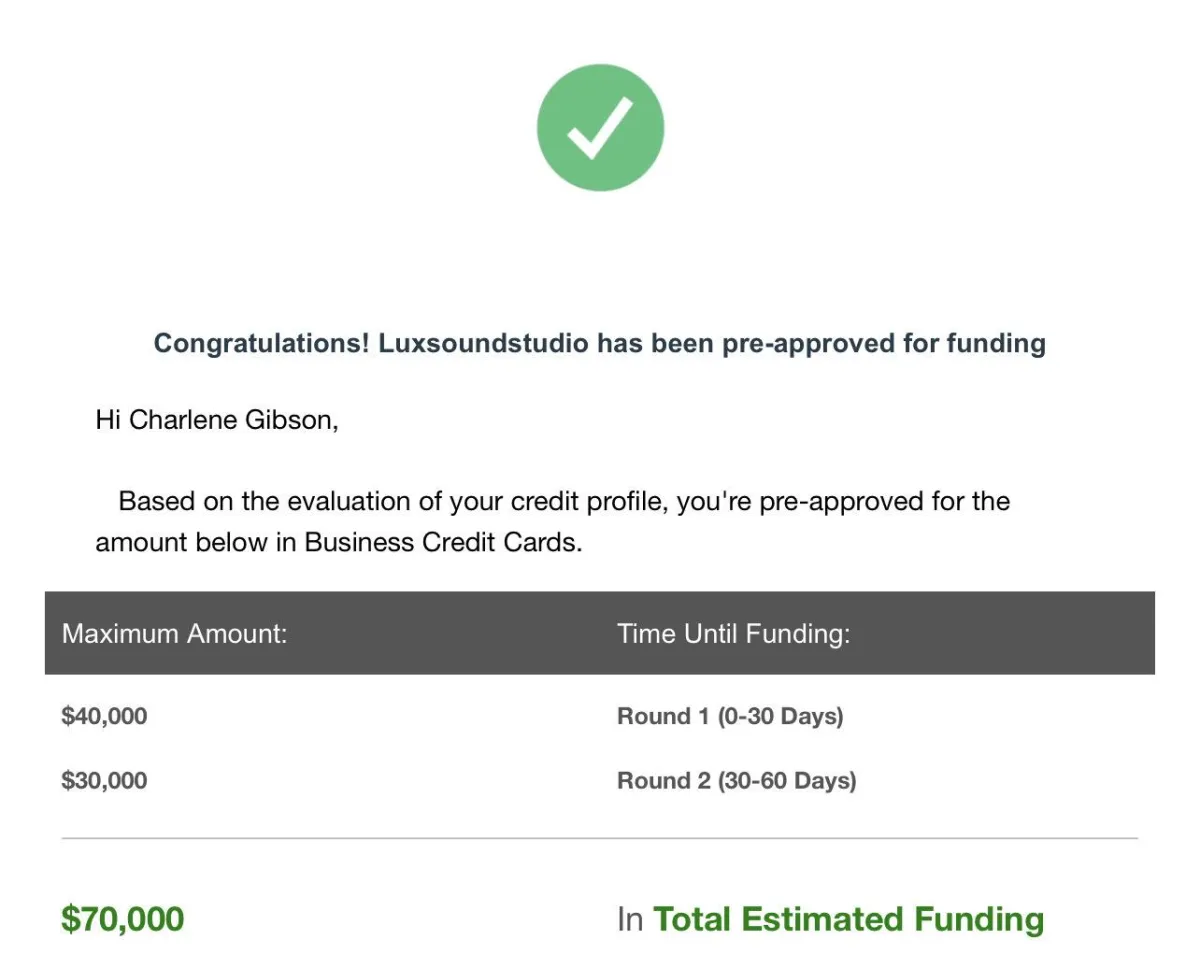Screen dimensions: 1200x968
Task: Click the Round 1 (0-30 Days) entry
Action: 730,716
